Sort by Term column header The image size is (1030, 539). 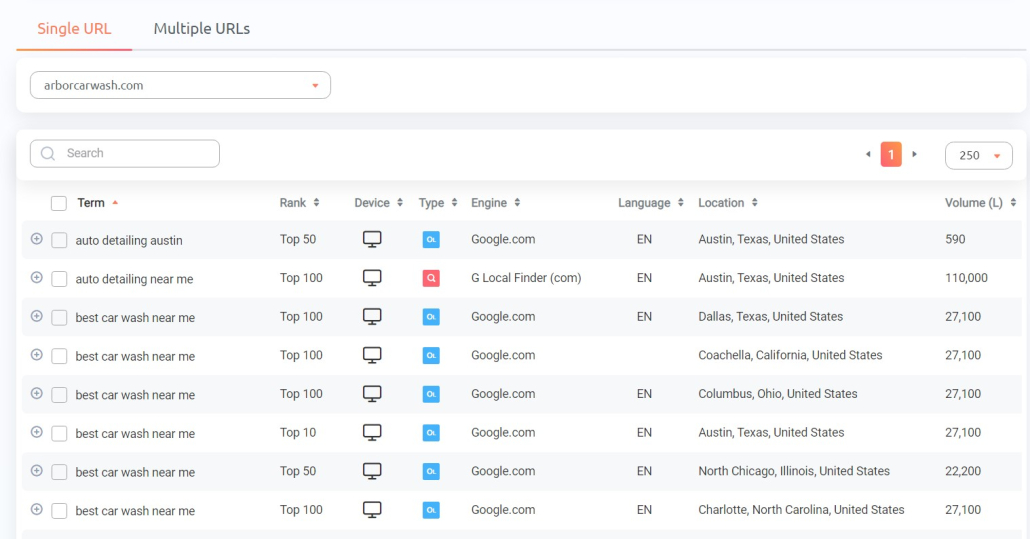pos(97,203)
